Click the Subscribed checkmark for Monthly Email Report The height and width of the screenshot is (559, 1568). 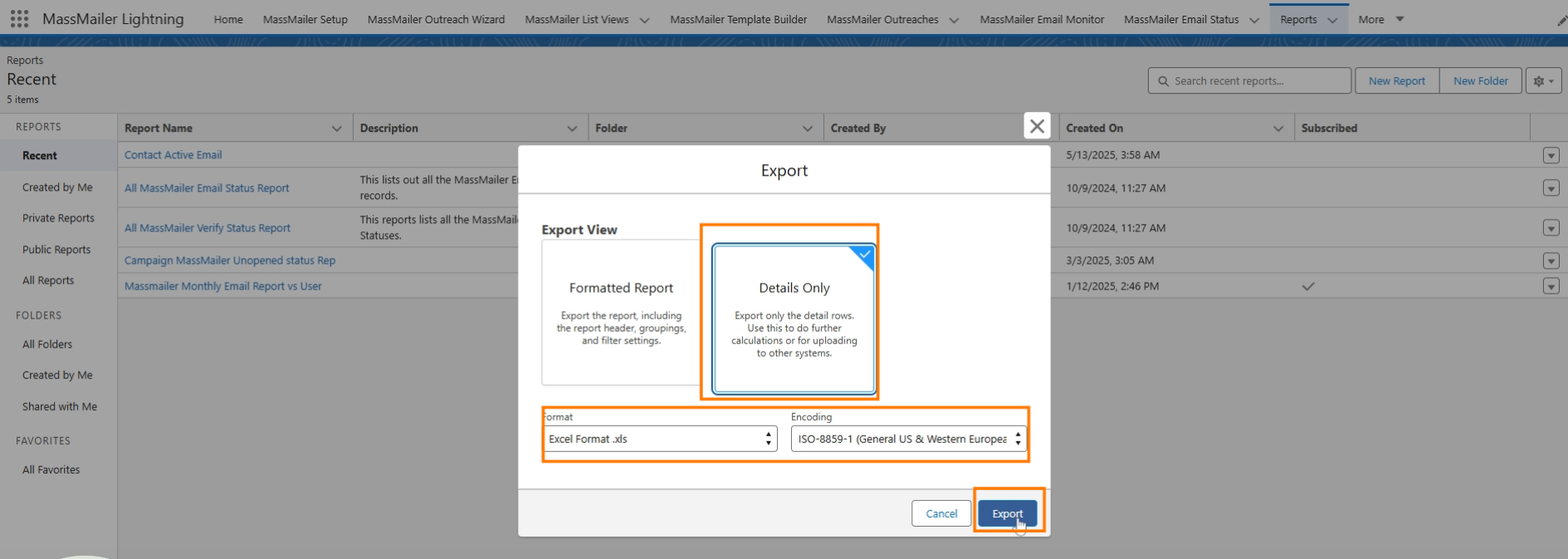[1308, 286]
